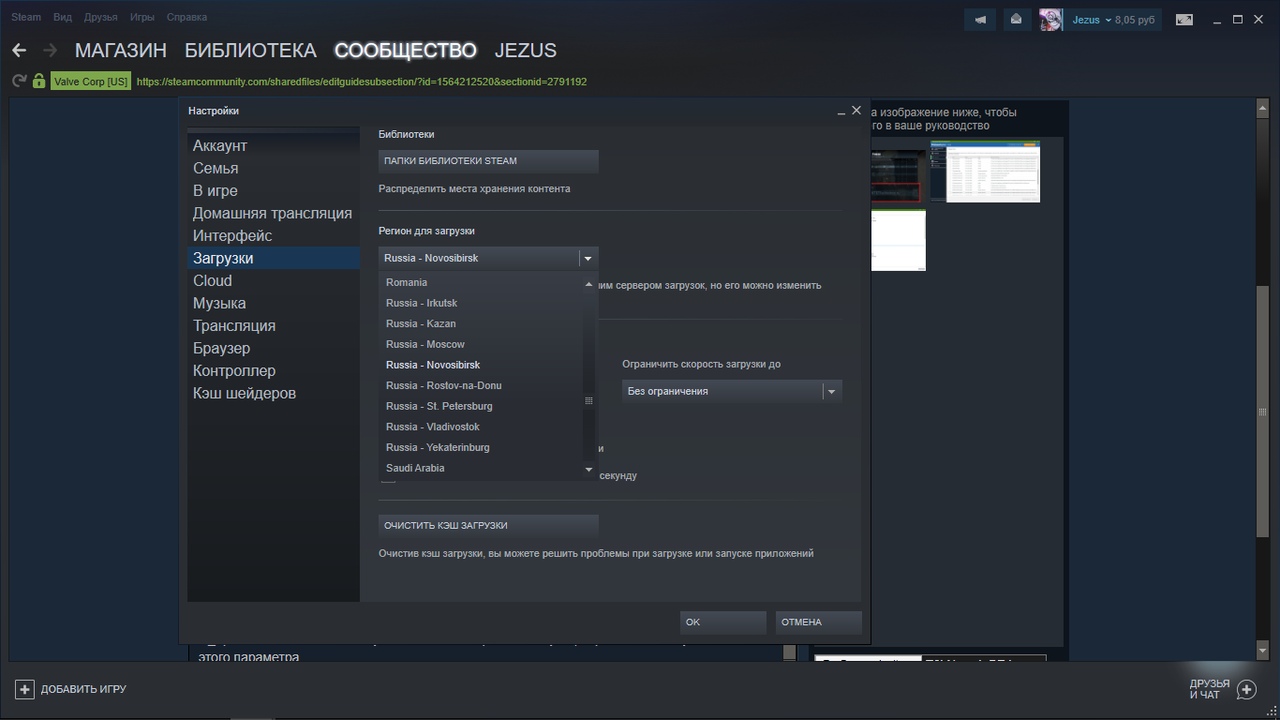Open Домашняя трансляция settings
This screenshot has width=1280, height=720.
273,213
